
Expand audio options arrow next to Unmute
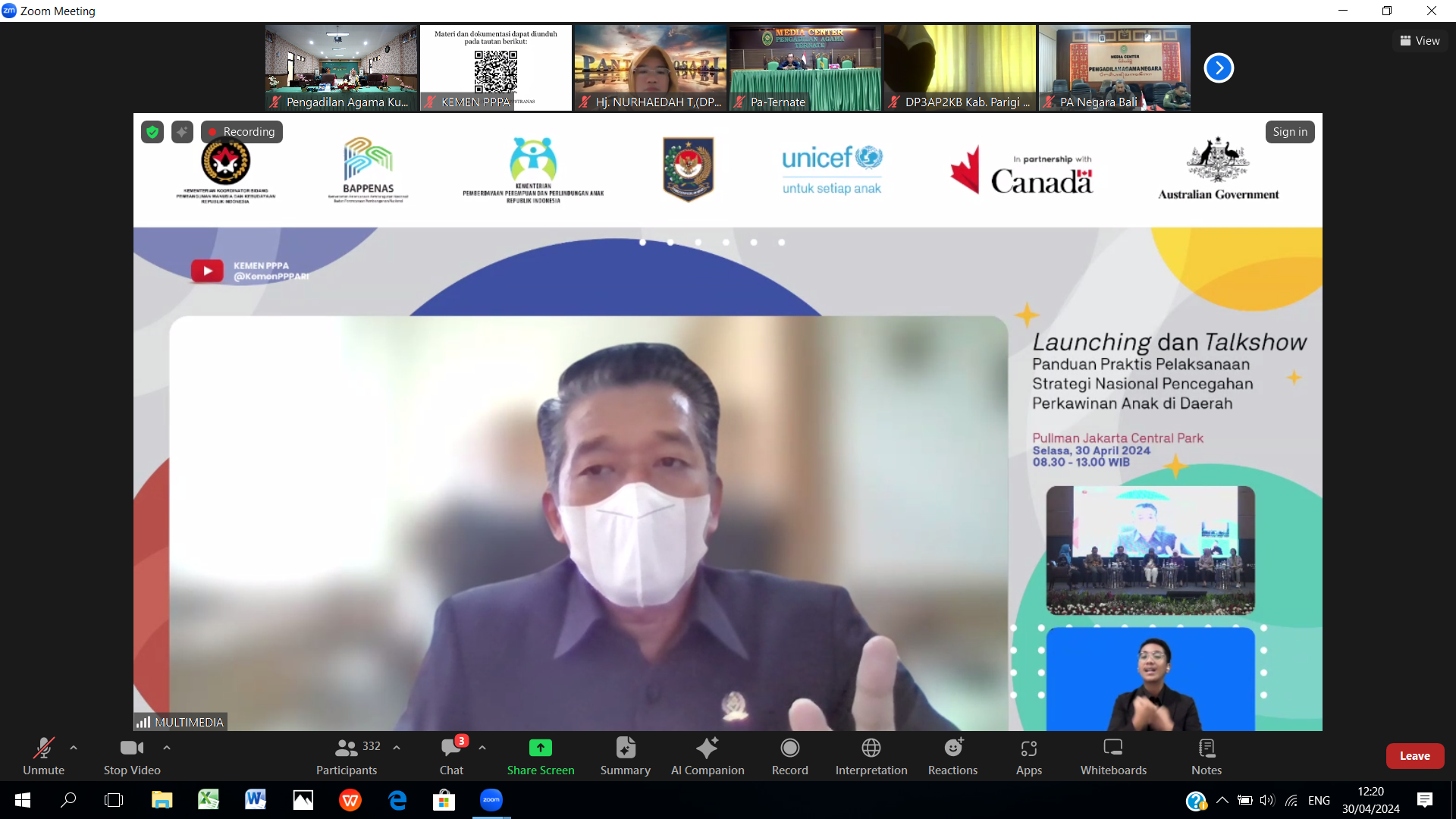(x=74, y=748)
